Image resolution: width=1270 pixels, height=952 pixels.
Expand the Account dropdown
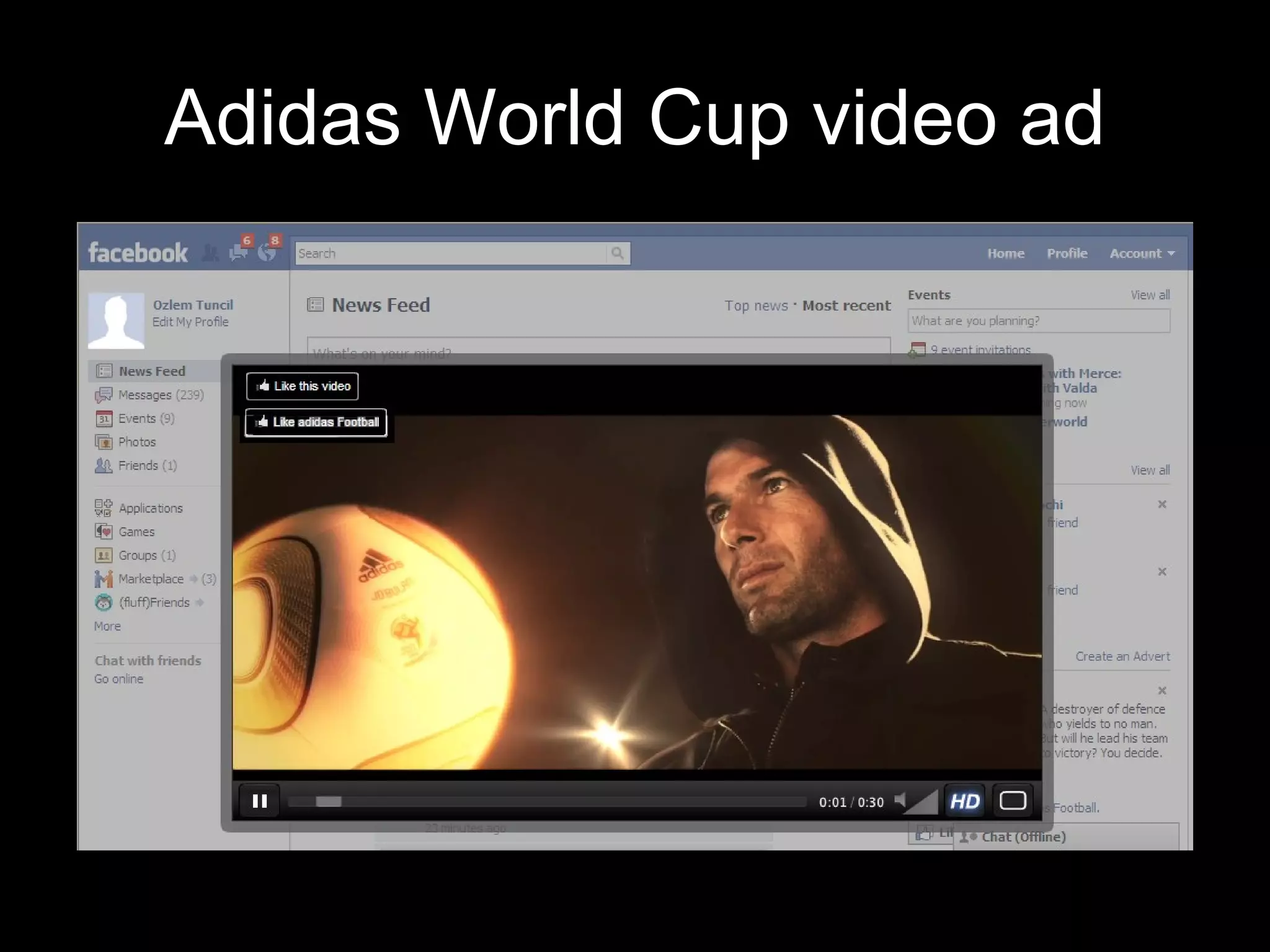coord(1142,253)
